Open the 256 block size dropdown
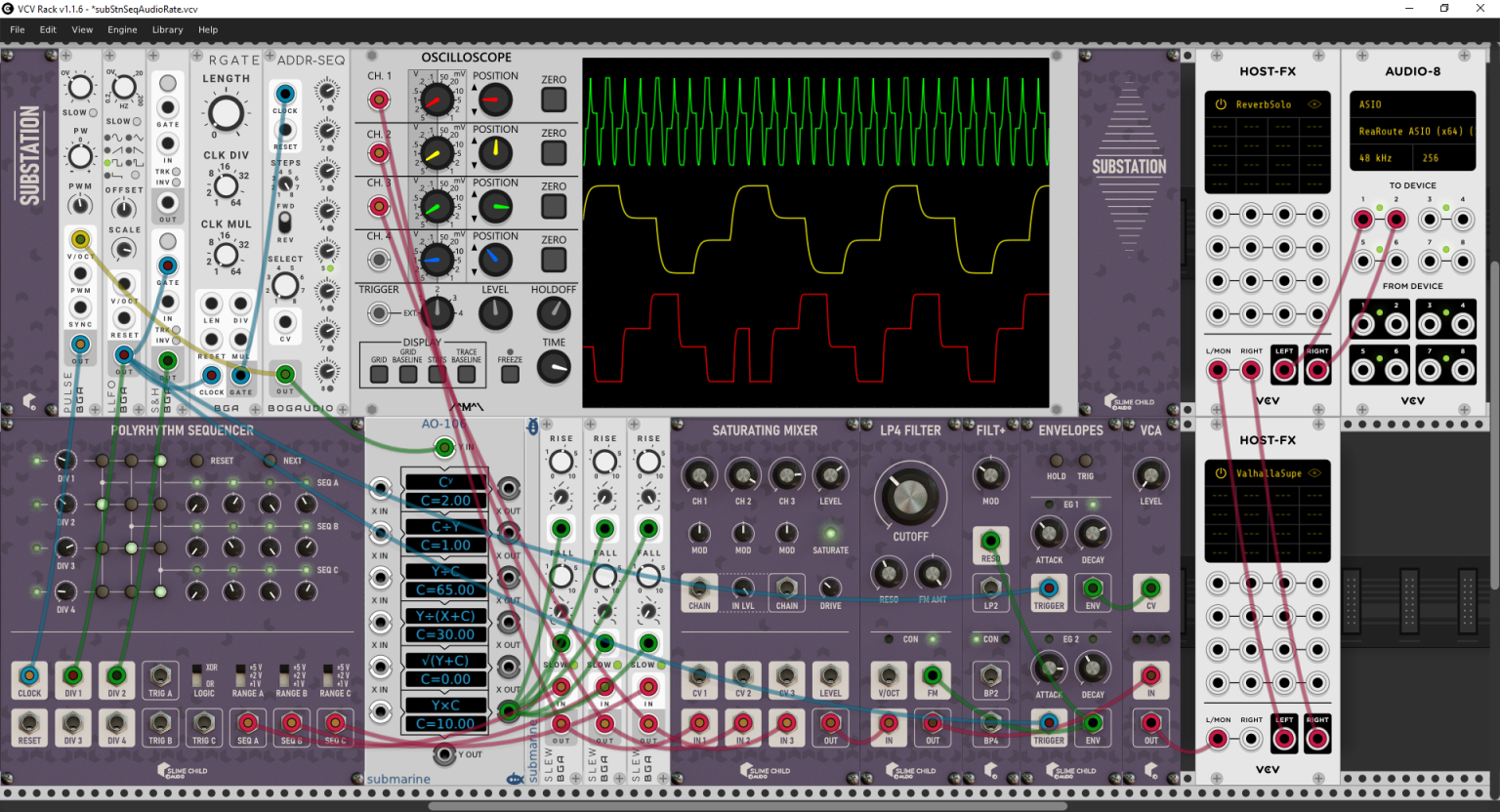This screenshot has height=812, width=1500. (x=1444, y=157)
